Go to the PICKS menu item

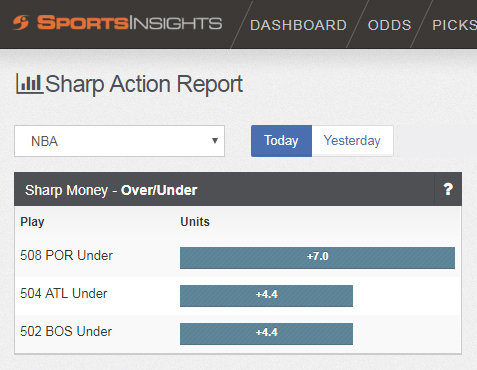point(454,25)
